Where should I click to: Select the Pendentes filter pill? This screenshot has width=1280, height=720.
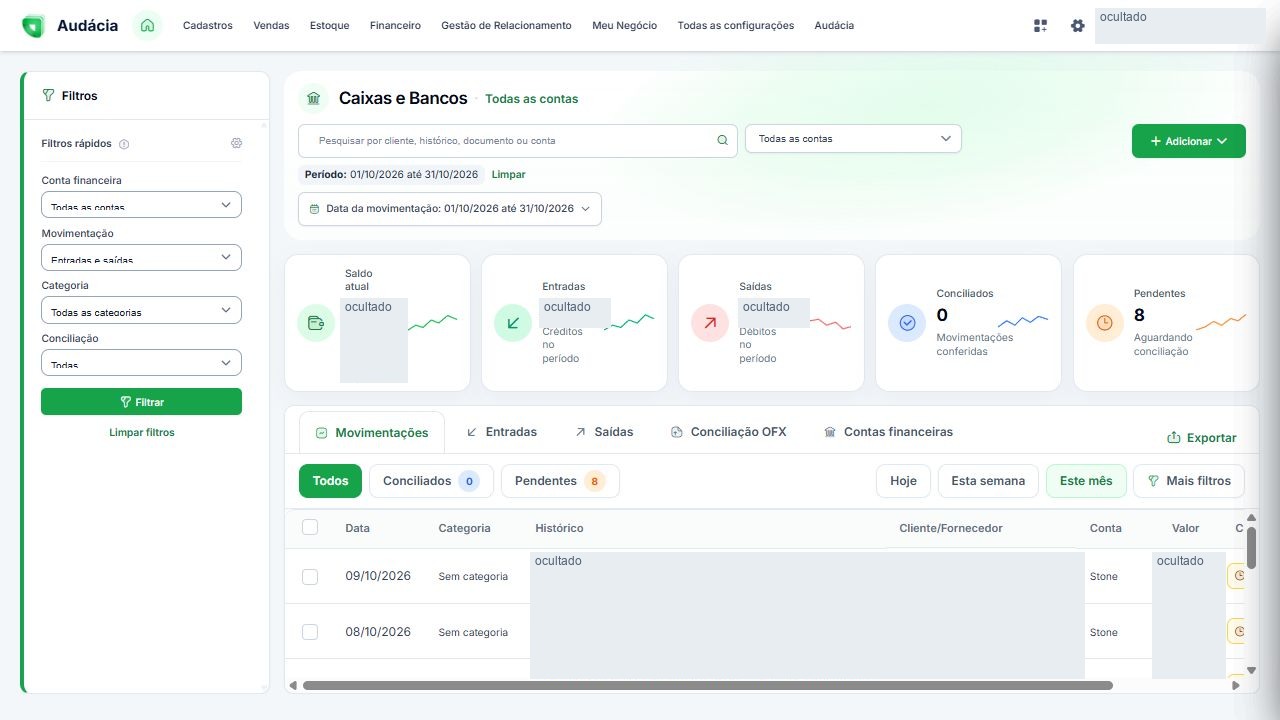pyautogui.click(x=560, y=481)
